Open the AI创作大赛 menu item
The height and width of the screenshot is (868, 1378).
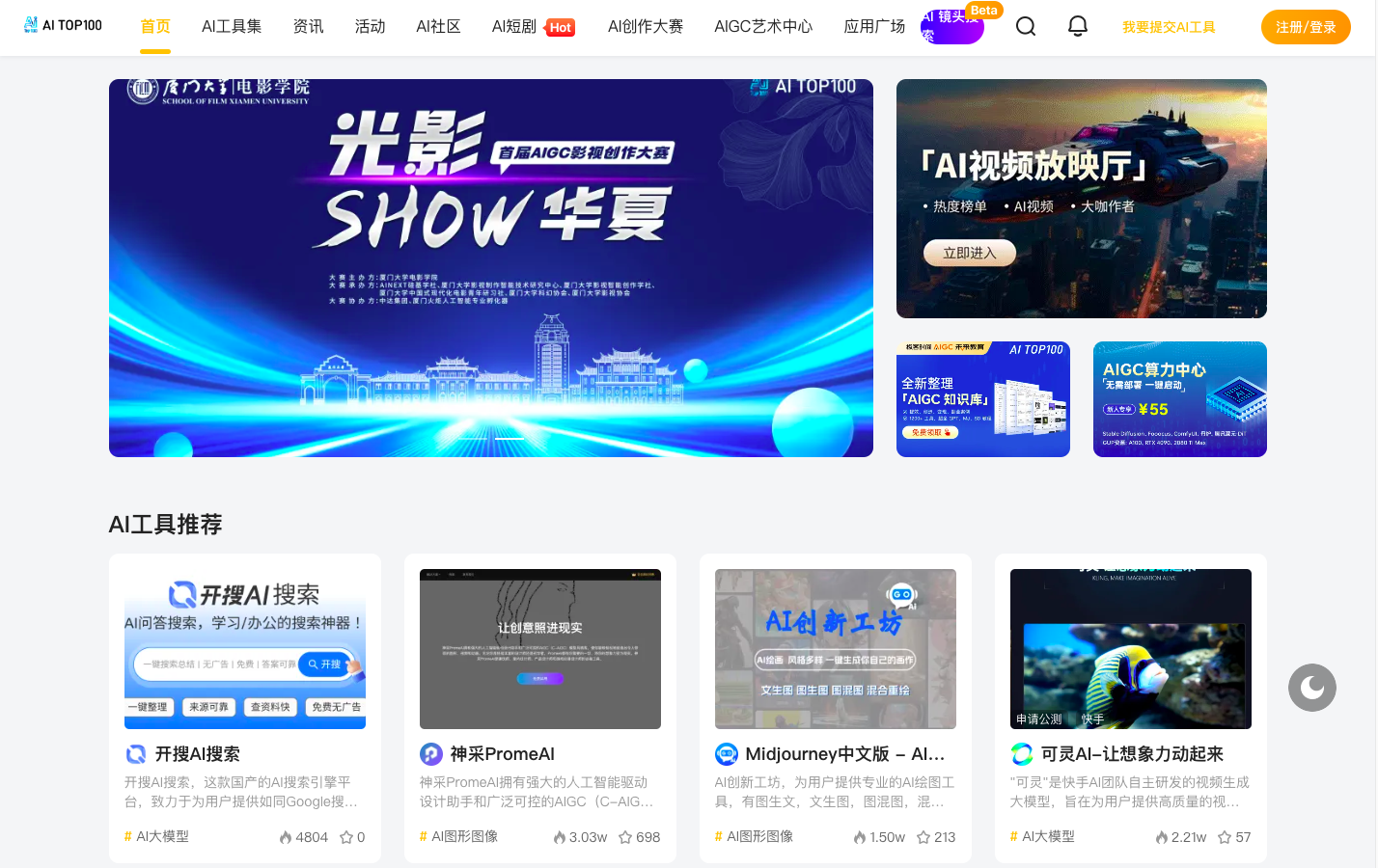tap(646, 26)
